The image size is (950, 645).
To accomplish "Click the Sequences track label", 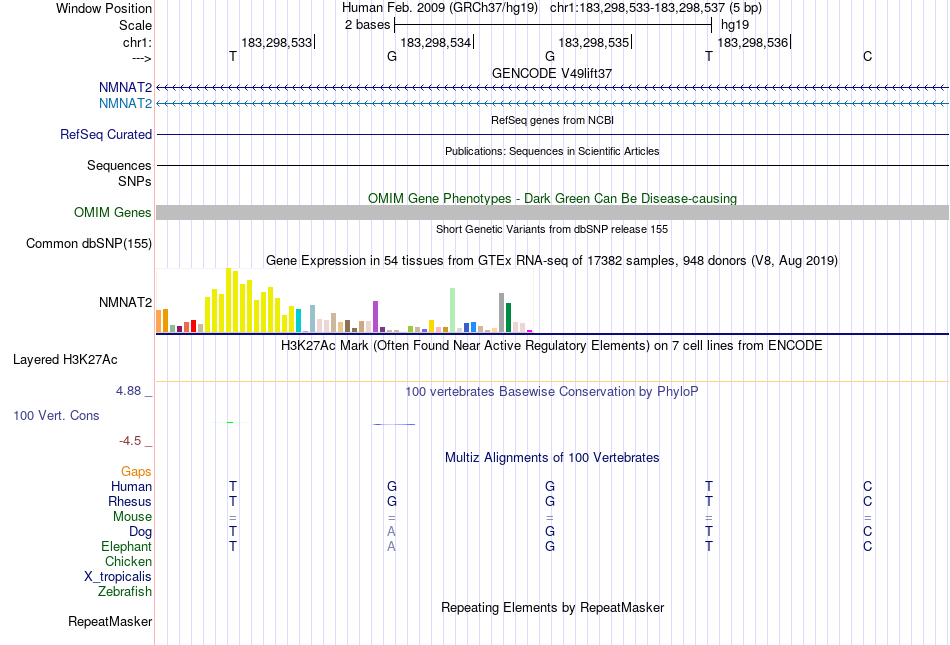I will click(x=119, y=165).
